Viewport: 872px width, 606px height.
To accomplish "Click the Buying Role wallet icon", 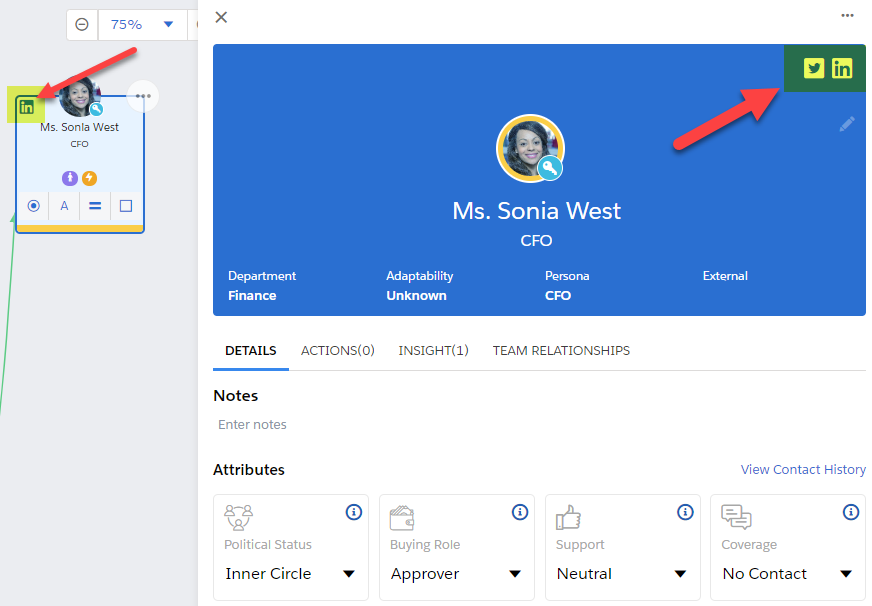I will [402, 518].
